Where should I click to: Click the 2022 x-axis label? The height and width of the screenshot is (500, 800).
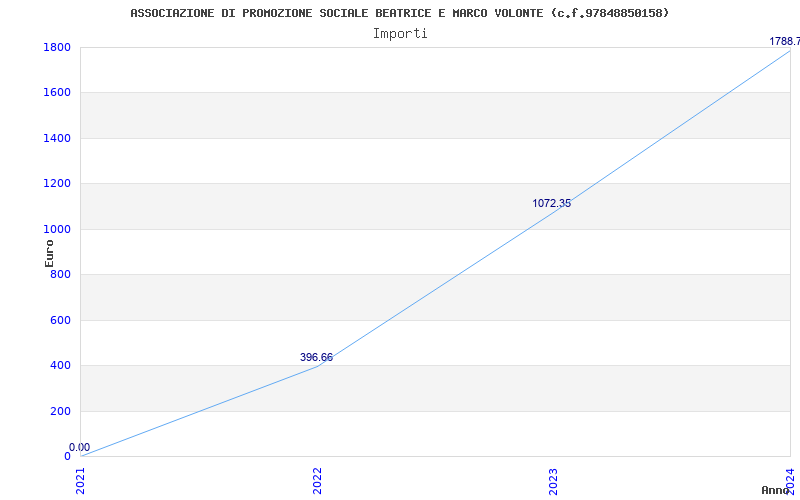[x=317, y=481]
